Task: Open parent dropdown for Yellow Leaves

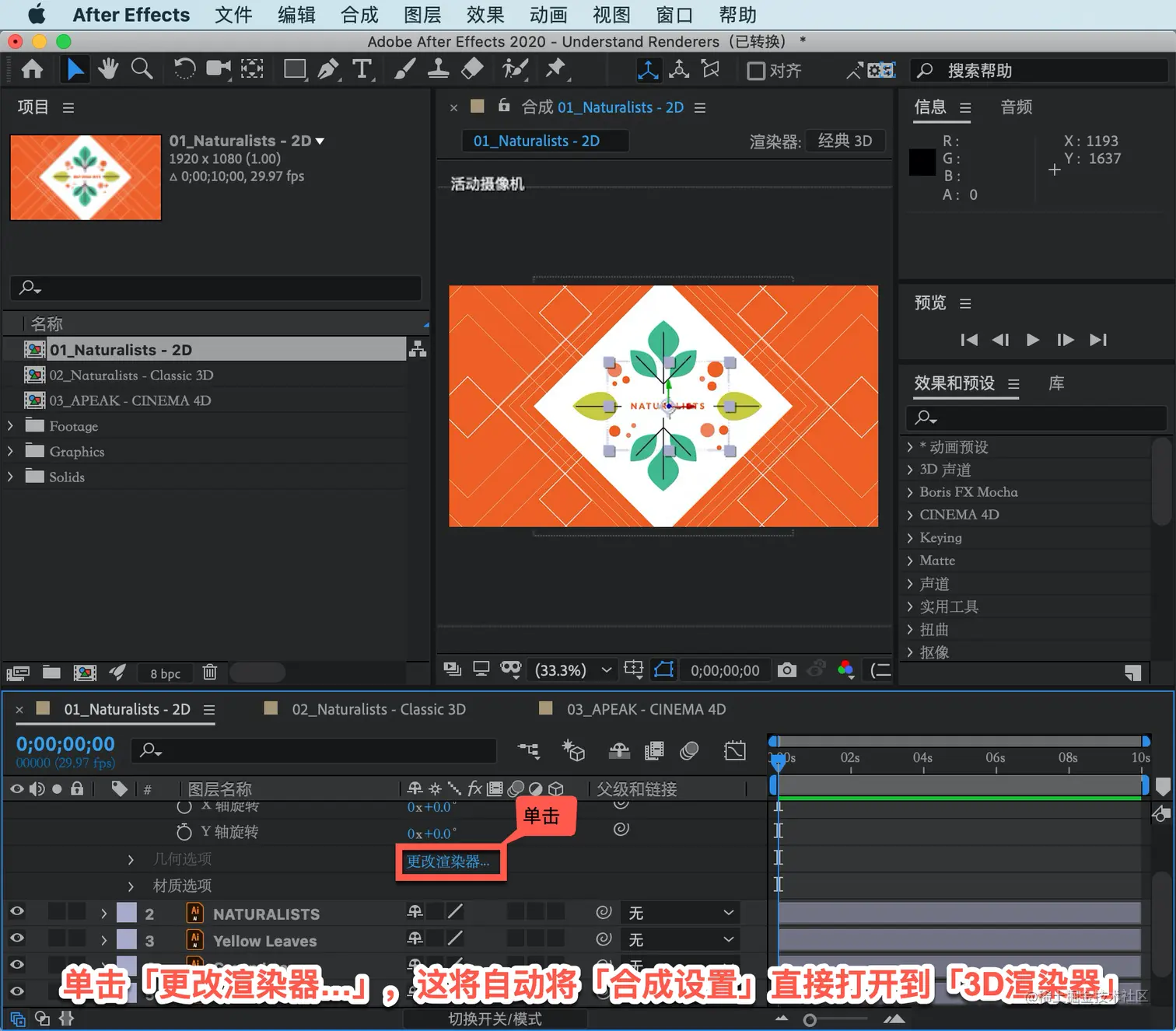Action: (680, 939)
